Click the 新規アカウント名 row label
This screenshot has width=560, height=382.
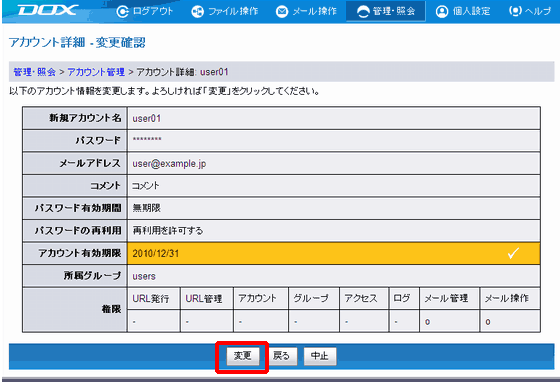click(85, 118)
